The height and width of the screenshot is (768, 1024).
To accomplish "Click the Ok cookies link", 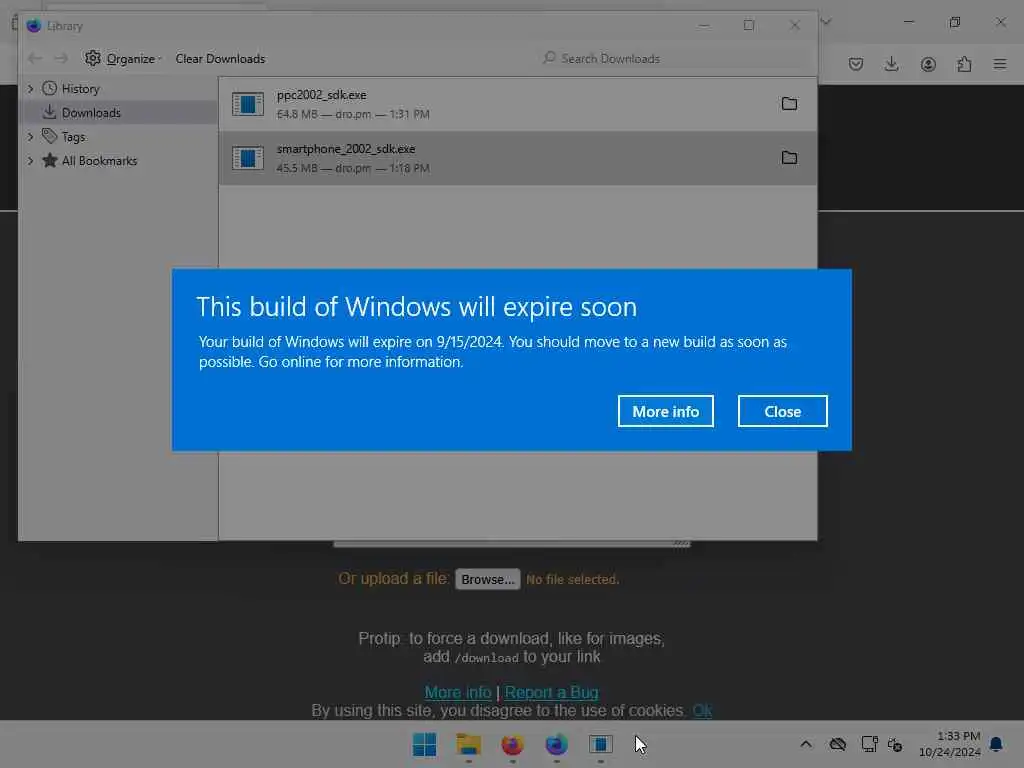I will (x=702, y=711).
